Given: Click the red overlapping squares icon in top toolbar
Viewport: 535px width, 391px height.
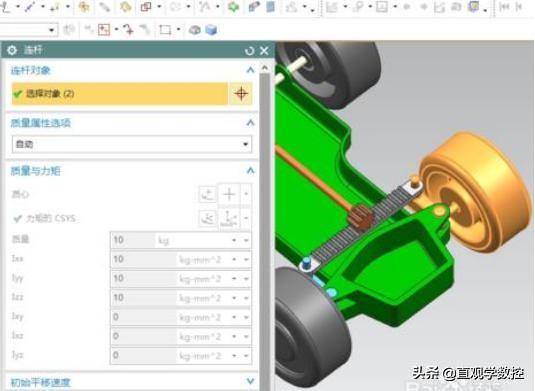Looking at the screenshot, I should tap(146, 7).
